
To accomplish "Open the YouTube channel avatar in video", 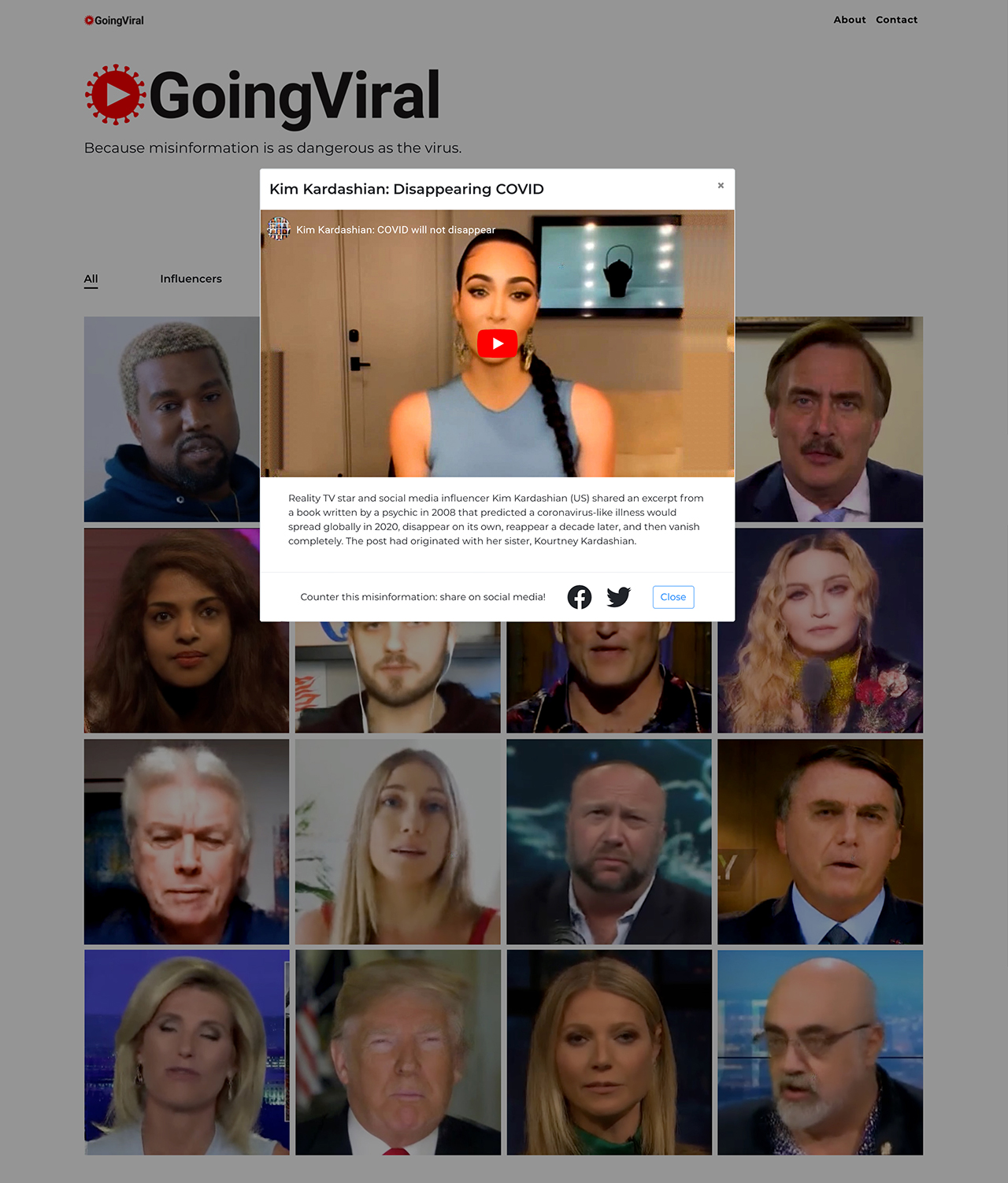I will [279, 229].
